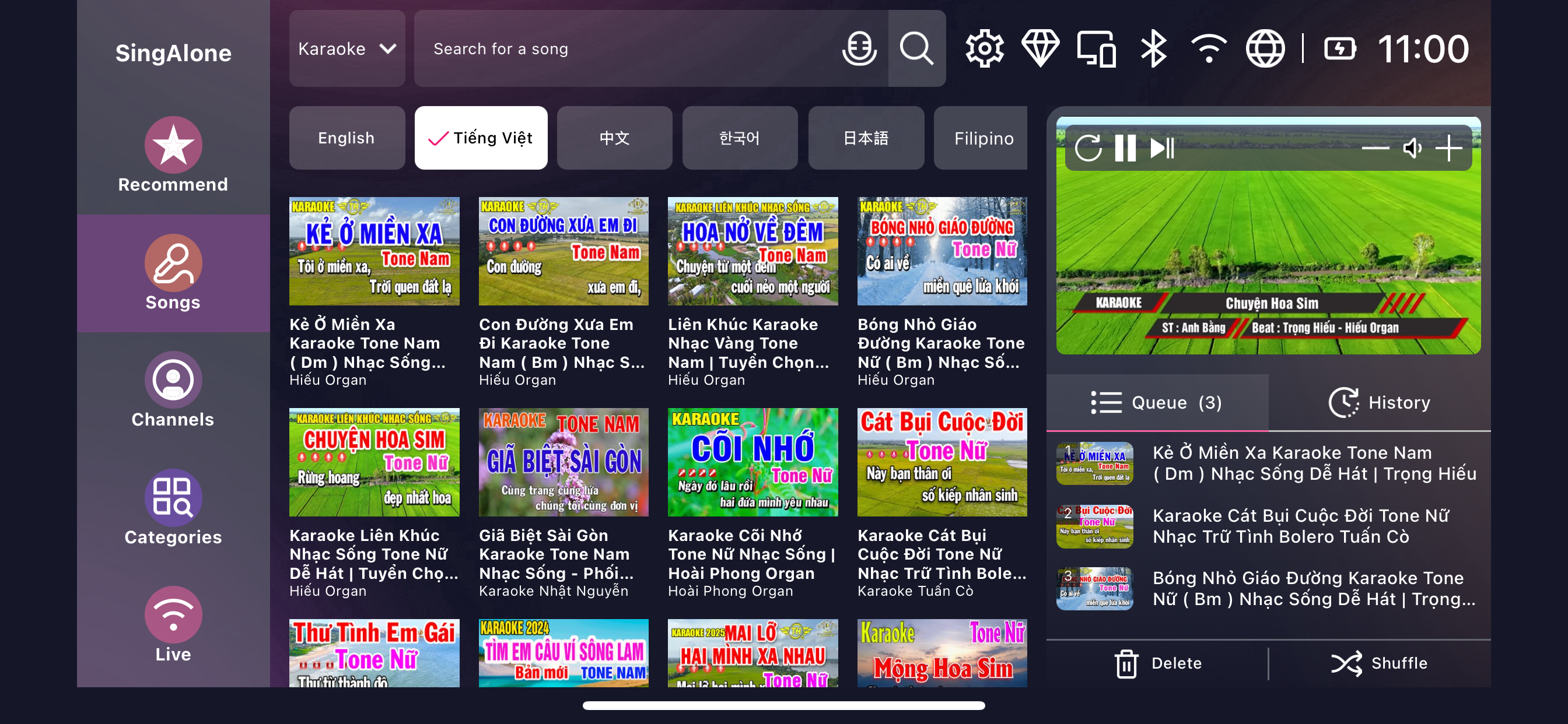Click channel name "Karaoke Tuấn Cò"
This screenshot has width=1568, height=724.
click(x=915, y=591)
